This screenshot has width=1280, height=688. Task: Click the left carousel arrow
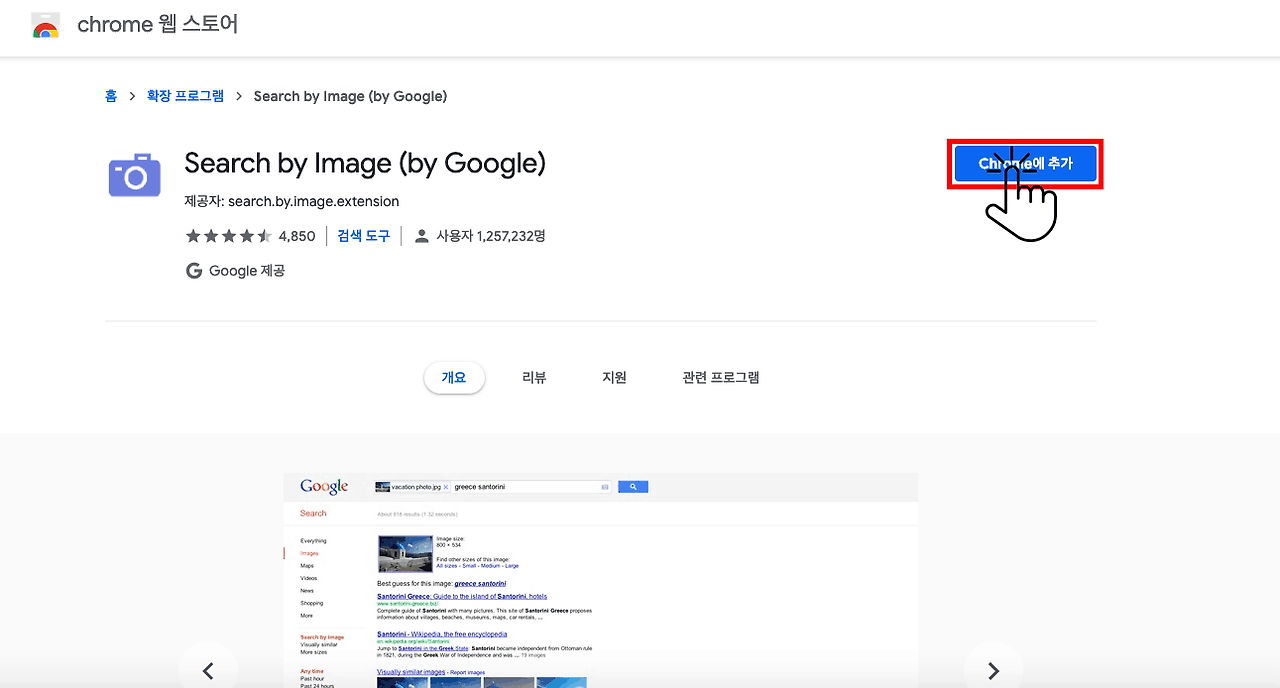[208, 671]
